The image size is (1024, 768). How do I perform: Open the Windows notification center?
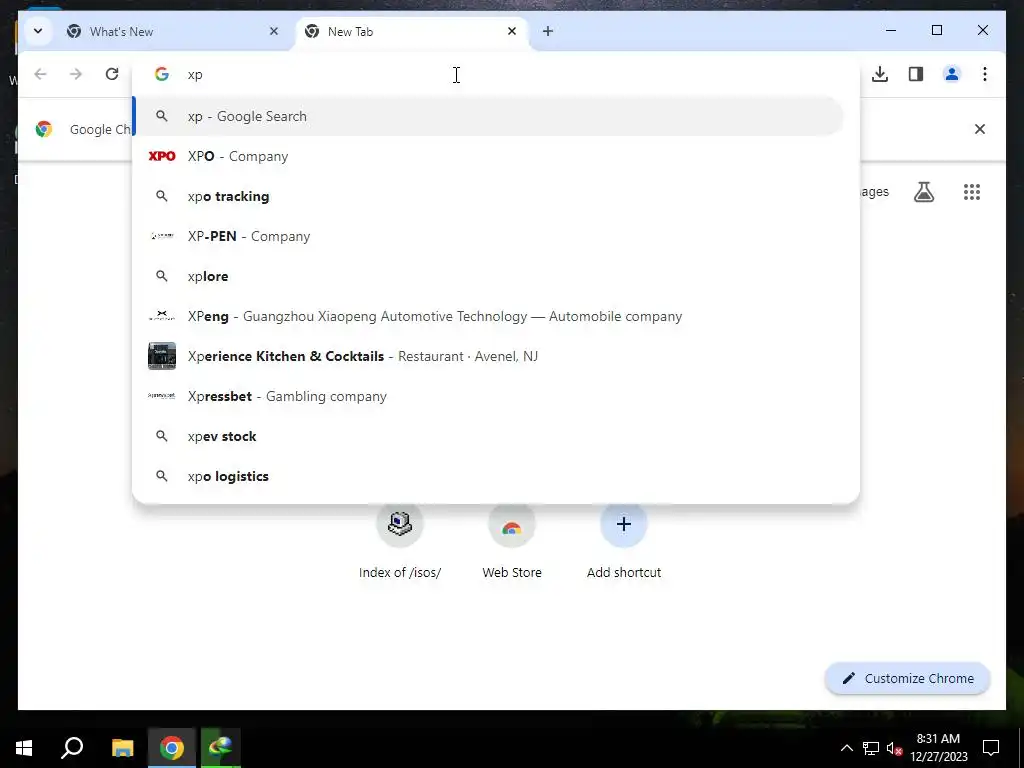[991, 748]
